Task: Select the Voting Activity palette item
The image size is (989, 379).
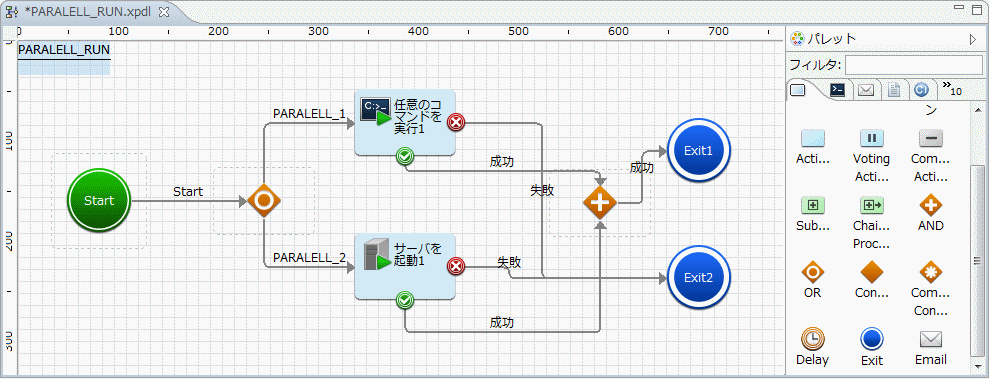Action: [871, 156]
